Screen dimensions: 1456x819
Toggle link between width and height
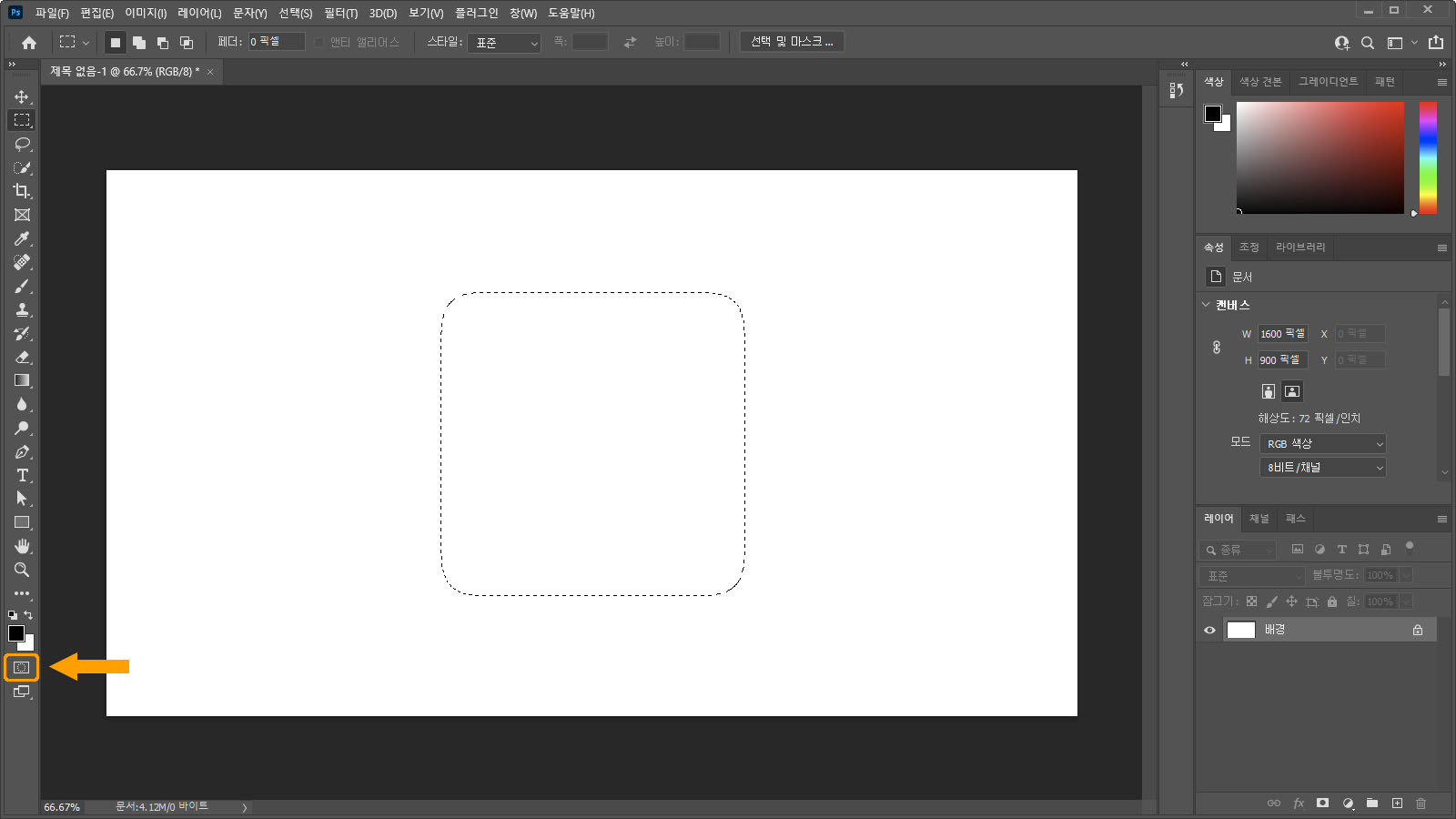pyautogui.click(x=1217, y=347)
